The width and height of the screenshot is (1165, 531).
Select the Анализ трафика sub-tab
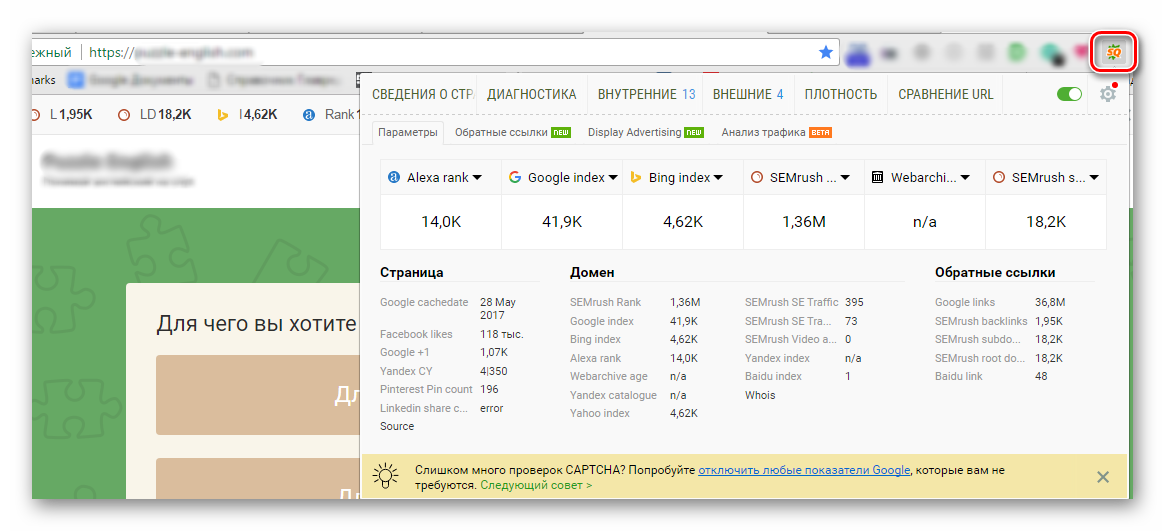pos(776,132)
